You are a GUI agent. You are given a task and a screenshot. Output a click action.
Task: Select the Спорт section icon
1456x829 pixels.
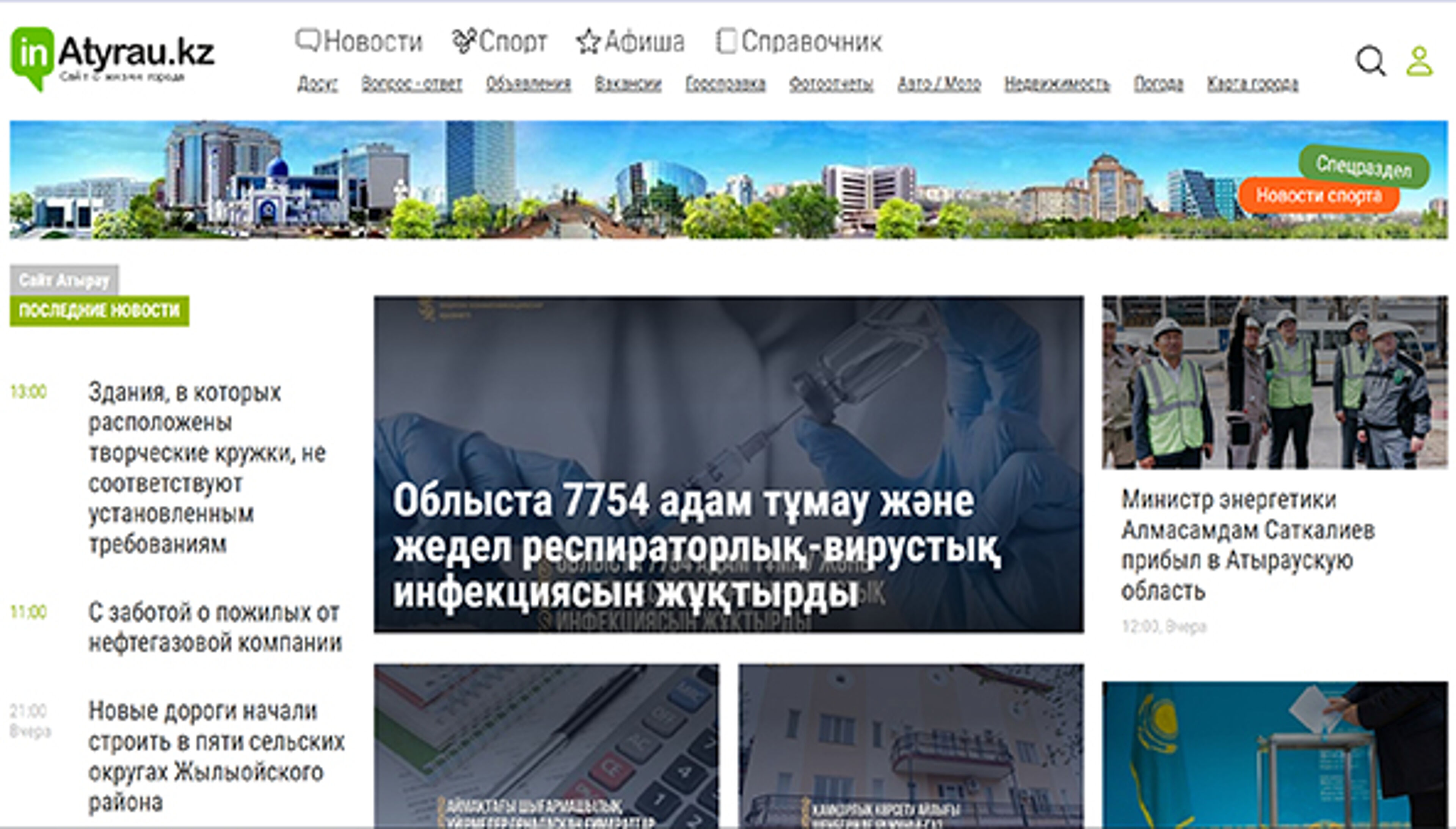pos(464,41)
